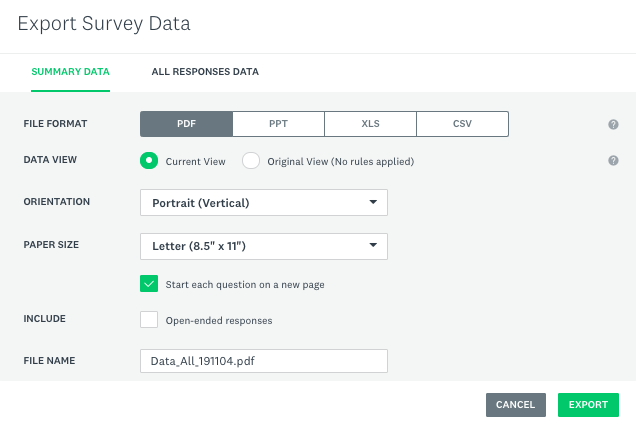Enable Open-ended responses checkbox

pos(149,320)
